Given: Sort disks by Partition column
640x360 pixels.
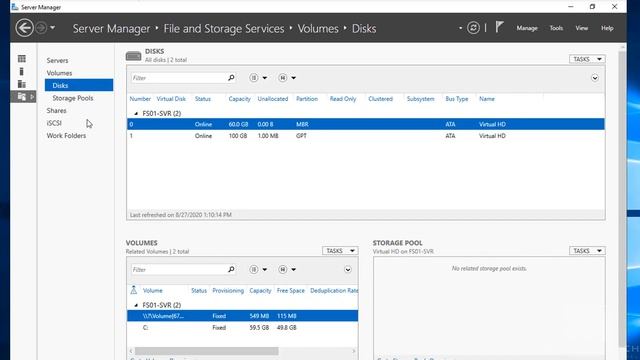Looking at the screenshot, I should point(307,99).
